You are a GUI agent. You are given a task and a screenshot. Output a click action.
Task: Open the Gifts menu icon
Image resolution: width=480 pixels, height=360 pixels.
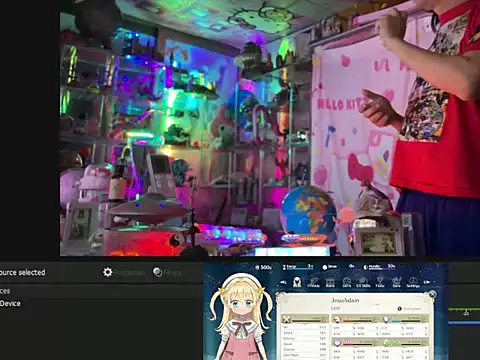347,283
